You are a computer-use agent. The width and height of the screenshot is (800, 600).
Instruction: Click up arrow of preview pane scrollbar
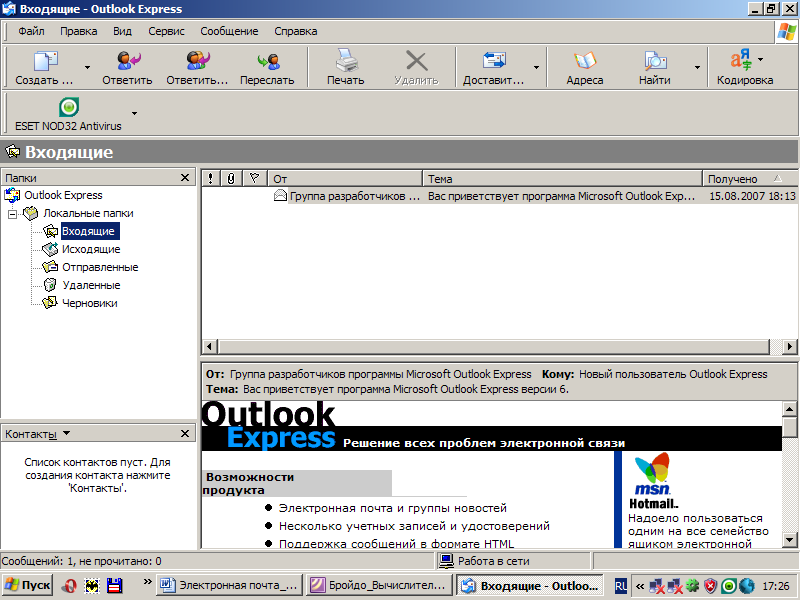point(789,409)
